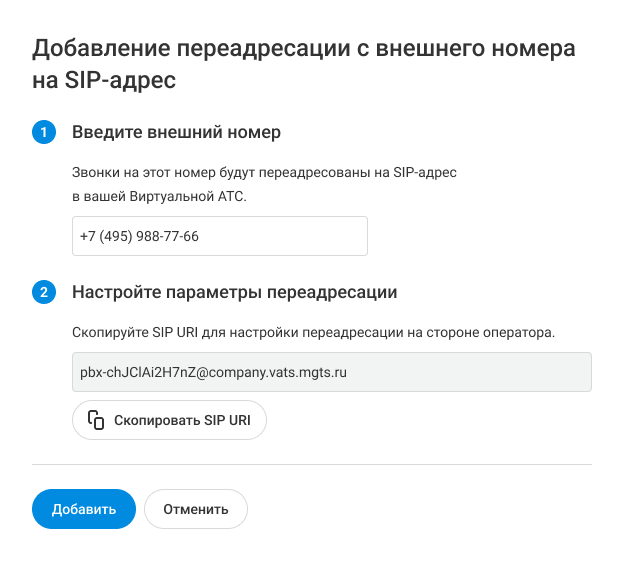Image resolution: width=624 pixels, height=561 pixels.
Task: Click the copy icon beside Скопировать SIP URI
Action: point(96,420)
